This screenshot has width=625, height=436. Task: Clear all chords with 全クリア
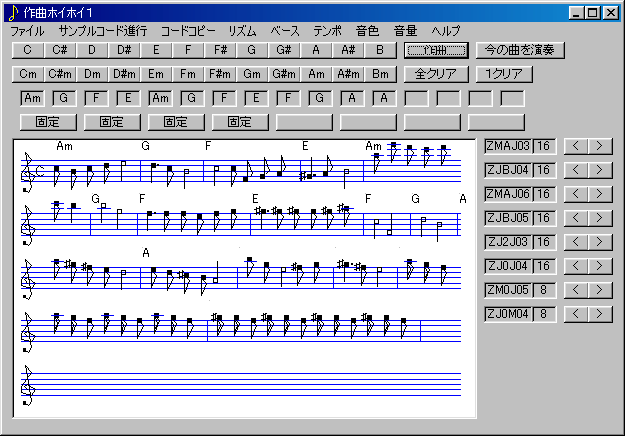click(436, 74)
